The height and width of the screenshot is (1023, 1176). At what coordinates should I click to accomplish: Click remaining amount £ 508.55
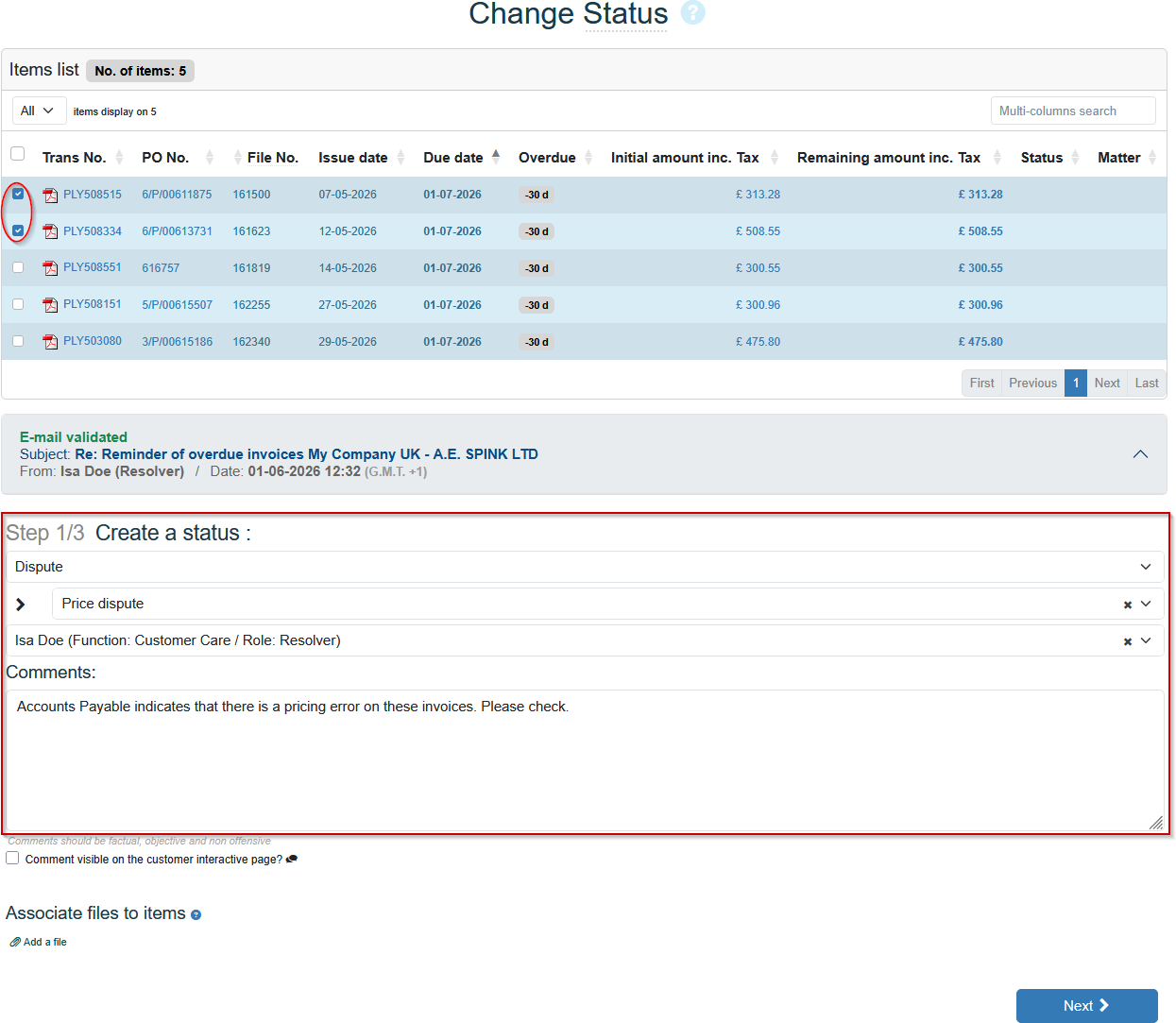[x=980, y=231]
